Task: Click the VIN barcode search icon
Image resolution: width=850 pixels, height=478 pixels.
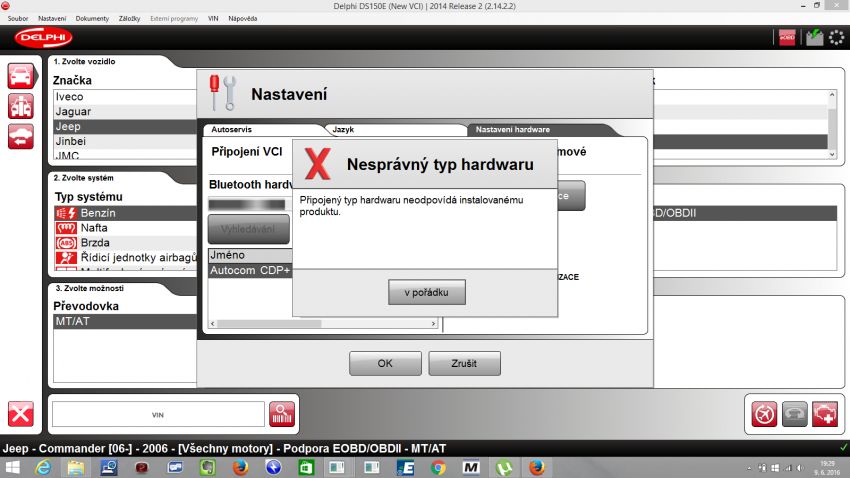Action: click(x=282, y=415)
